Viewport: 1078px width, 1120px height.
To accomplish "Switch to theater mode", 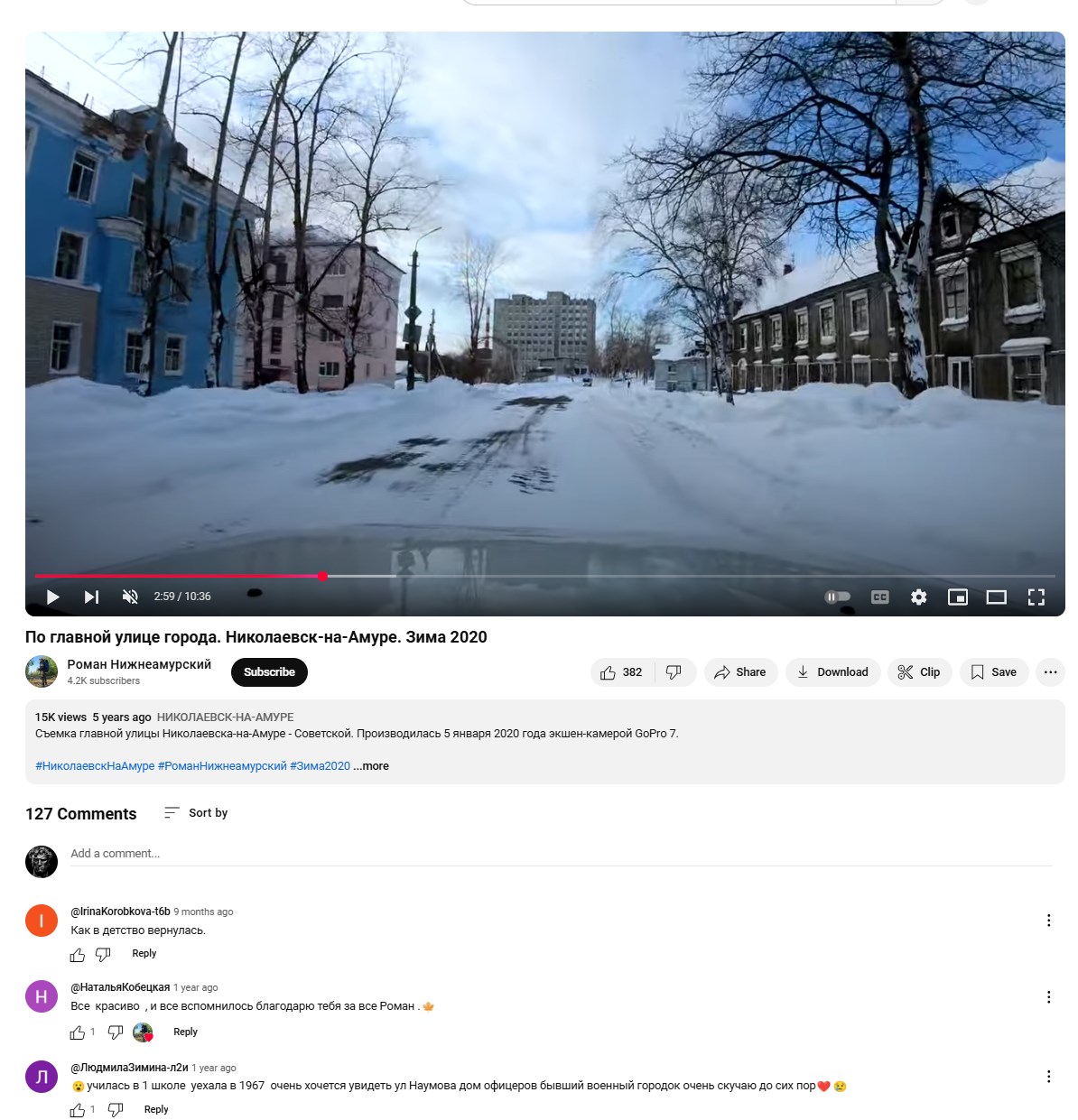I will click(997, 597).
